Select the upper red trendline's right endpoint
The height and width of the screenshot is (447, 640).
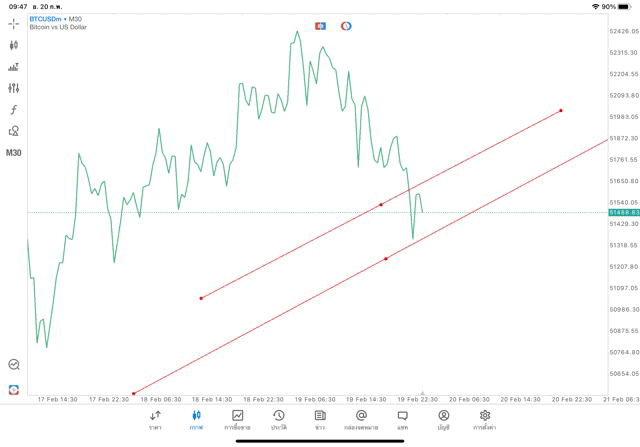[x=561, y=110]
